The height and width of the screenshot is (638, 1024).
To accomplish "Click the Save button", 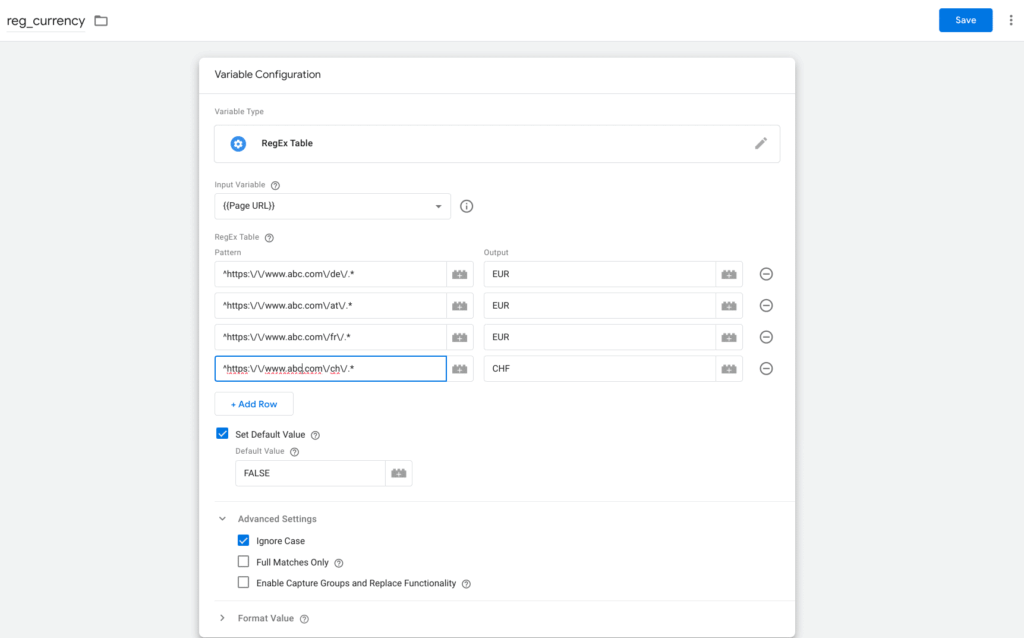I will coord(965,20).
